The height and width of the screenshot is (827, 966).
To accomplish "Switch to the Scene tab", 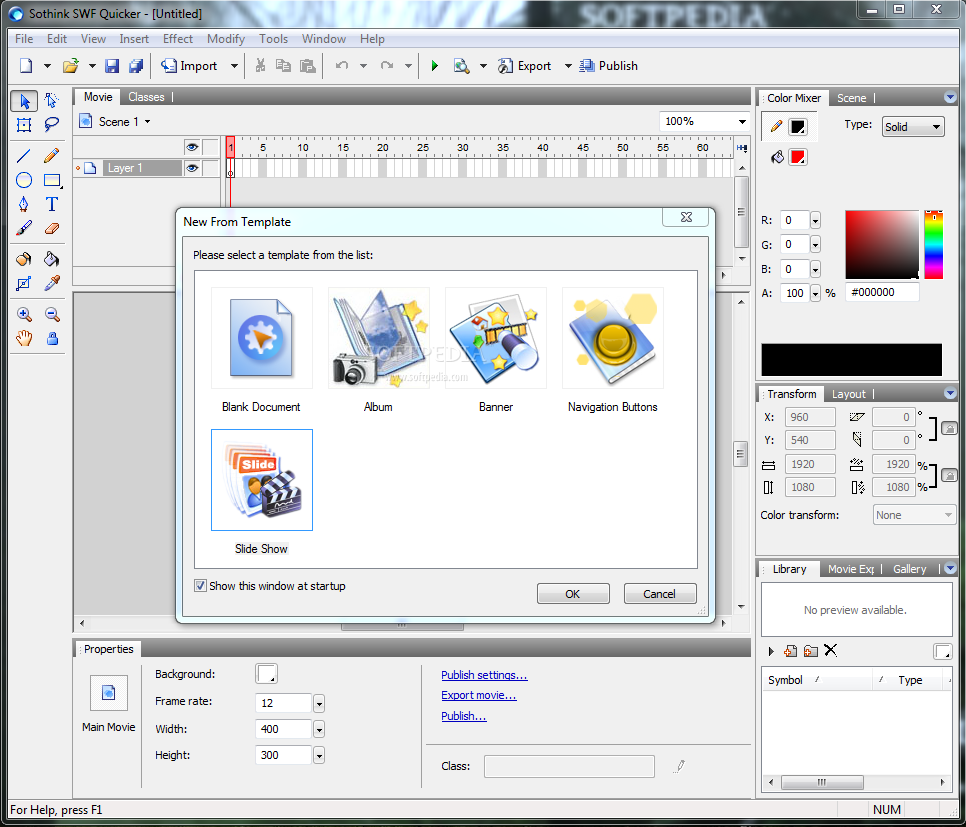I will (851, 98).
